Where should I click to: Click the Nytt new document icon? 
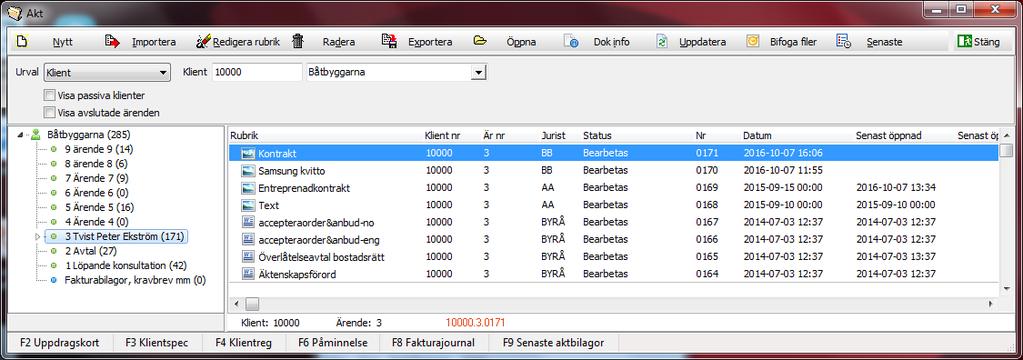coord(22,42)
